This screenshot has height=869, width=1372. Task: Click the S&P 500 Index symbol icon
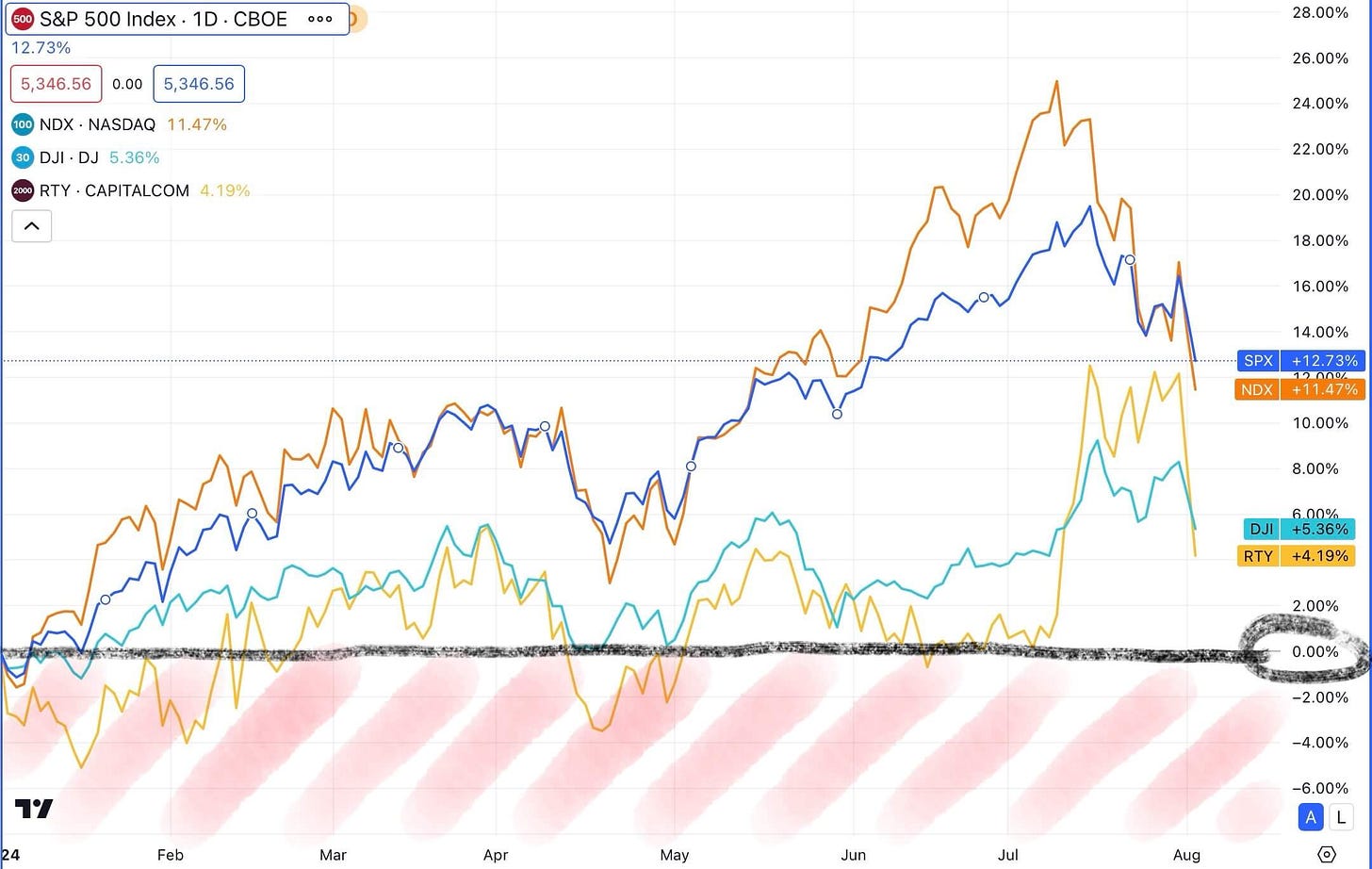(23, 19)
